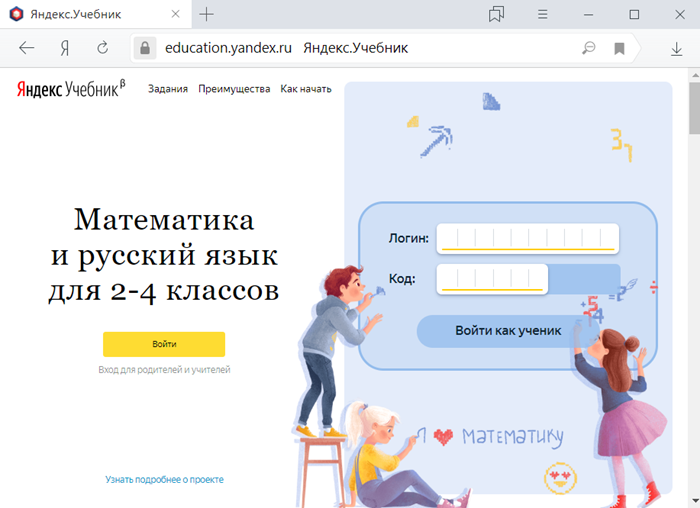
Task: Close the Яндекс.Учебник tab
Action: tap(175, 14)
